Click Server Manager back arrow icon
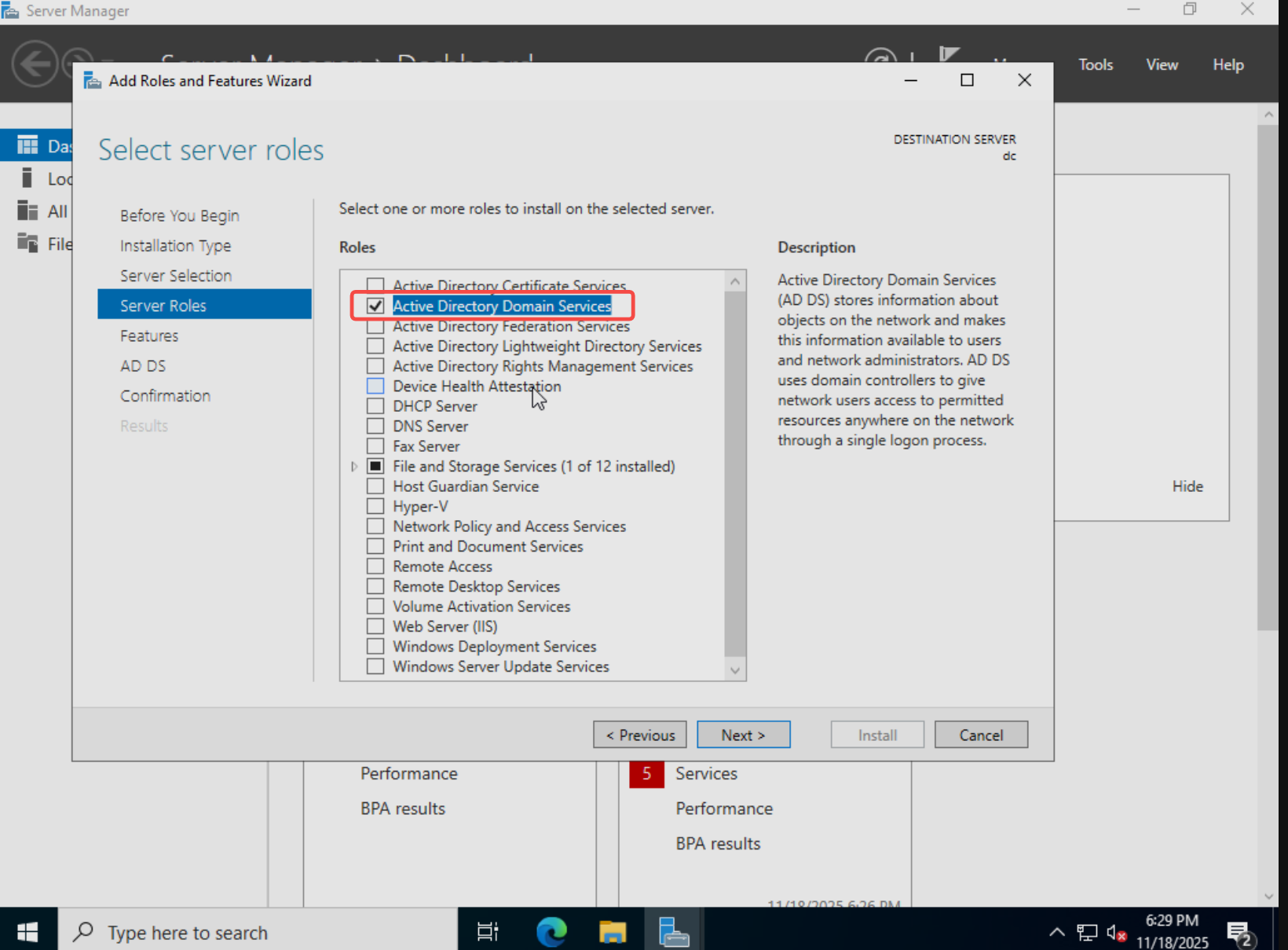 point(35,64)
